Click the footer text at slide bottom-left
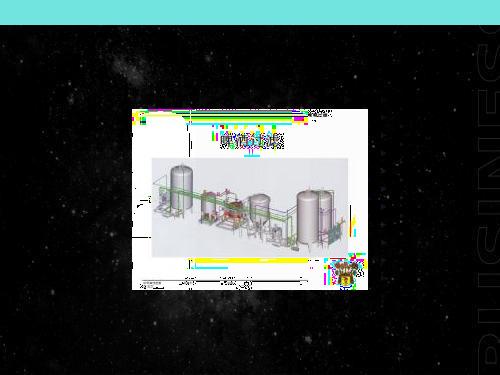This screenshot has width=500, height=375. 152,285
